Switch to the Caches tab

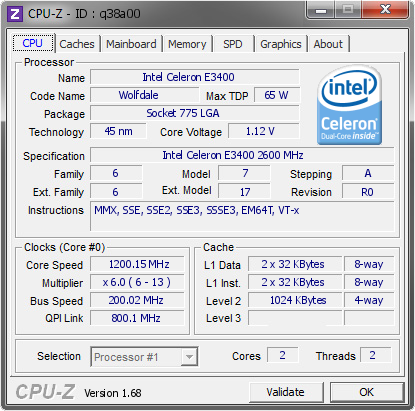77,44
